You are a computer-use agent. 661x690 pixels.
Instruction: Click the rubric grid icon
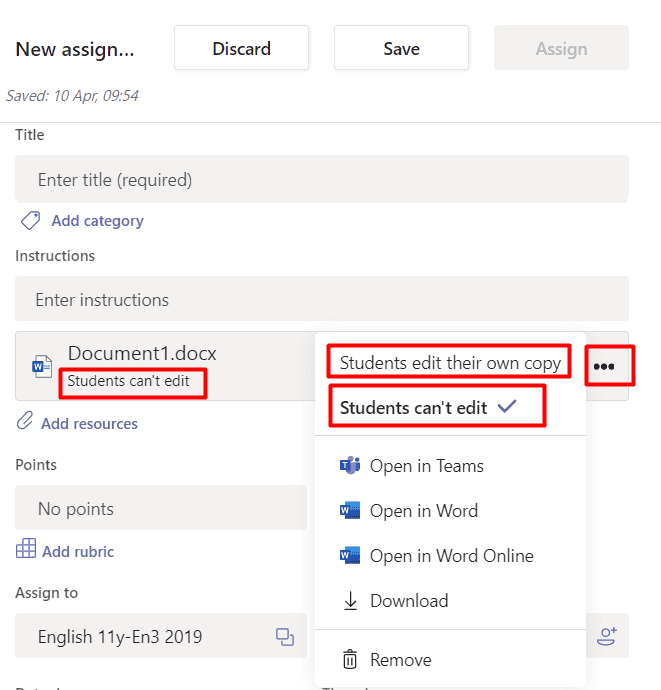click(x=26, y=548)
